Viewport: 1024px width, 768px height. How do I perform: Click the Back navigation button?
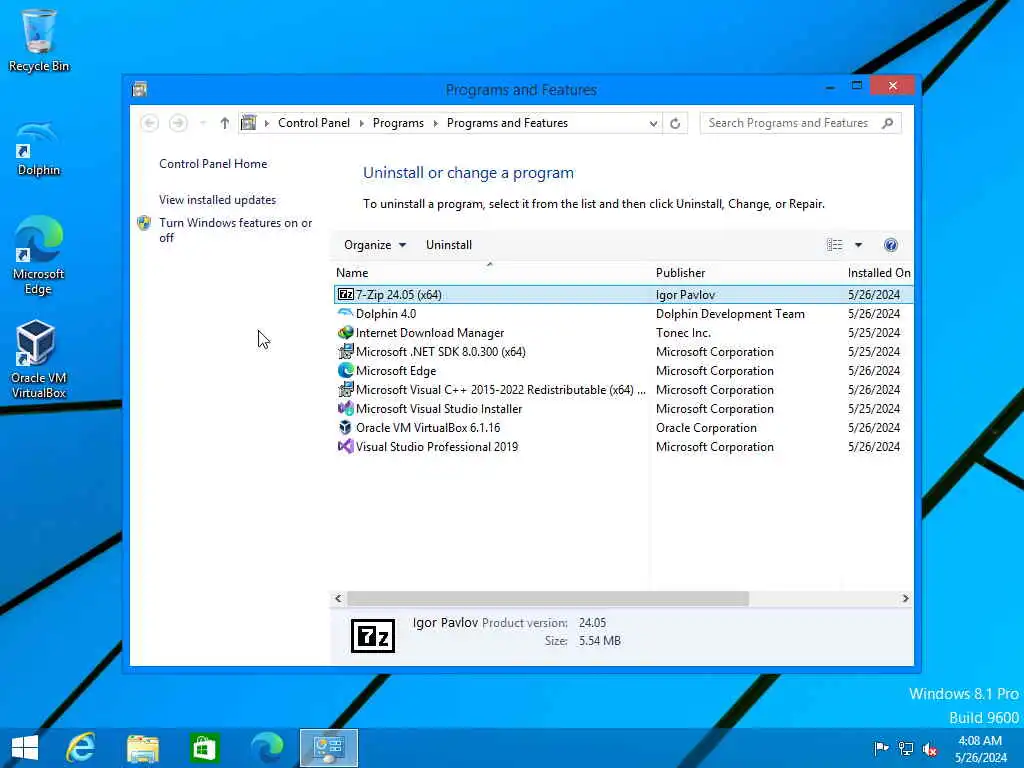(x=150, y=123)
